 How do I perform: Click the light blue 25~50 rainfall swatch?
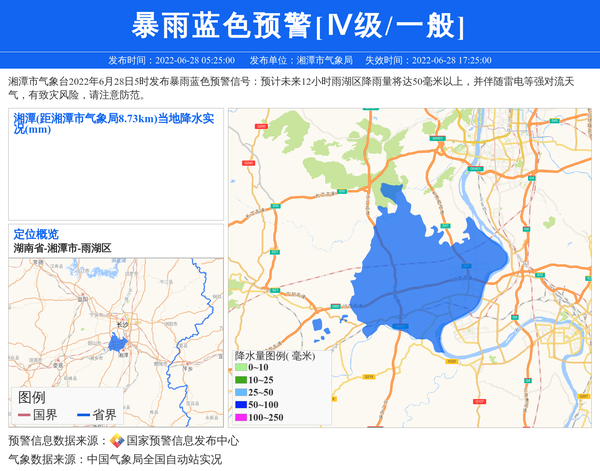[241, 393]
